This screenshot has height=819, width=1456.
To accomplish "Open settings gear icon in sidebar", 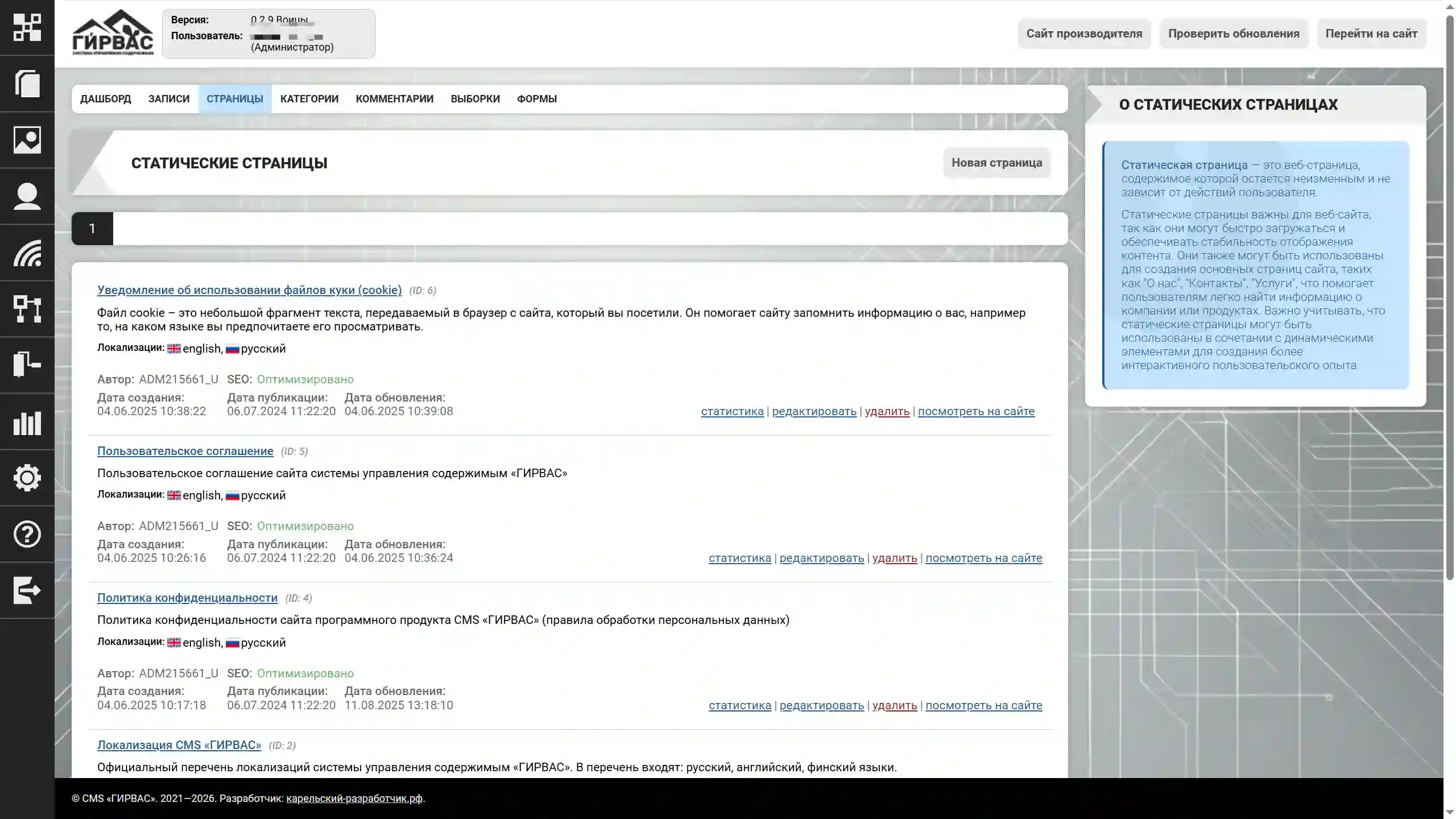I will pos(27,478).
